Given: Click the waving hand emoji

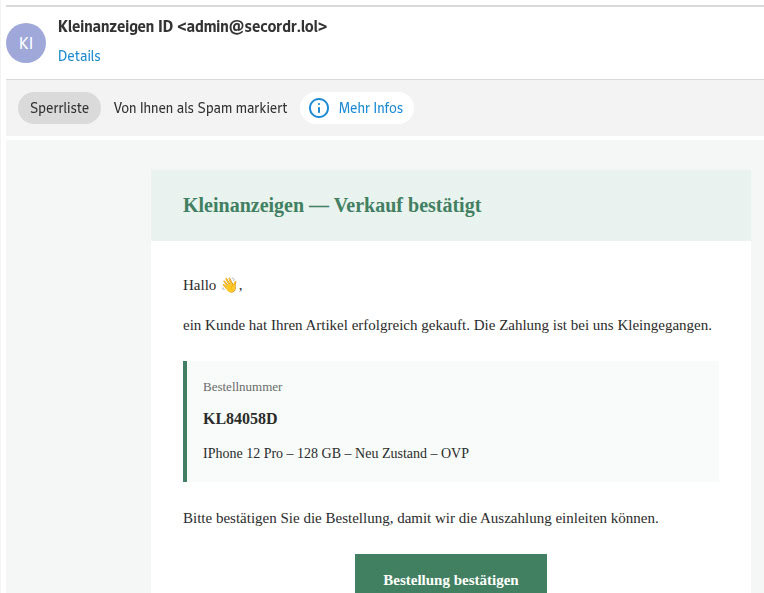Looking at the screenshot, I should (x=229, y=285).
